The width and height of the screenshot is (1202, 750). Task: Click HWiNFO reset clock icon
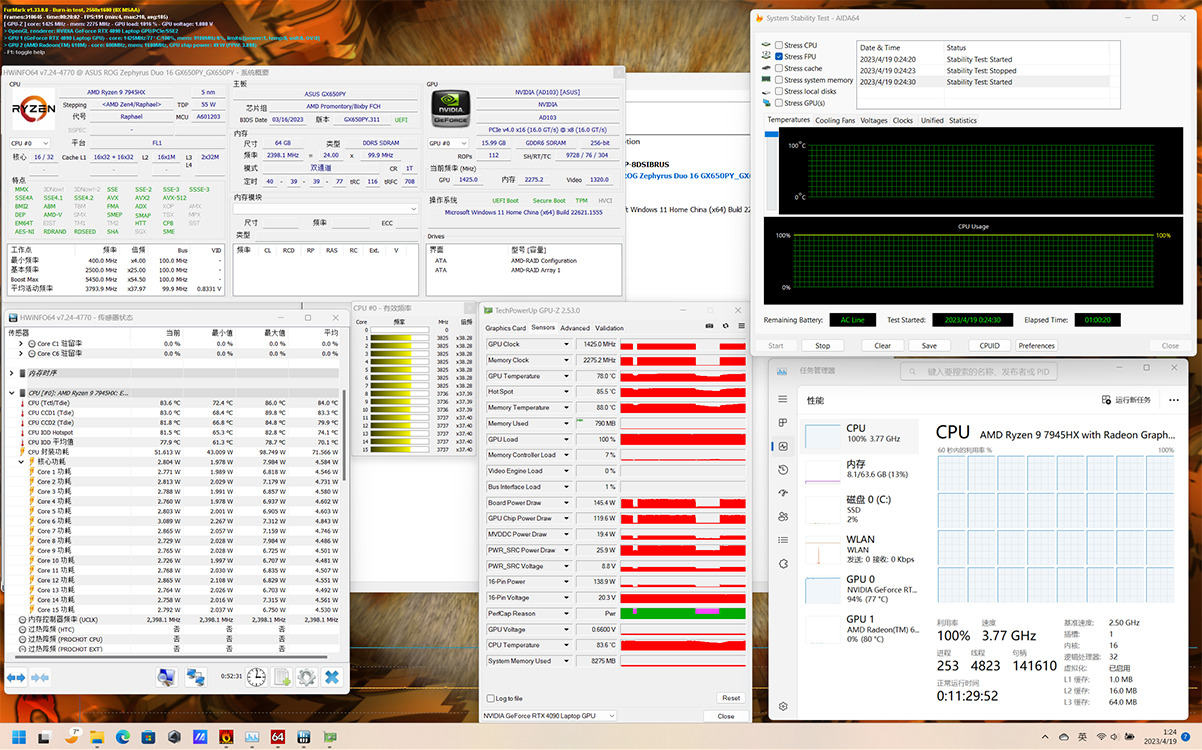257,677
